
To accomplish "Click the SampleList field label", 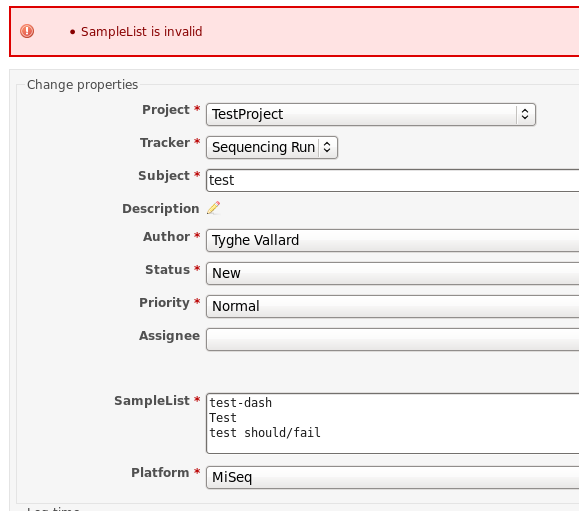I will pos(152,401).
